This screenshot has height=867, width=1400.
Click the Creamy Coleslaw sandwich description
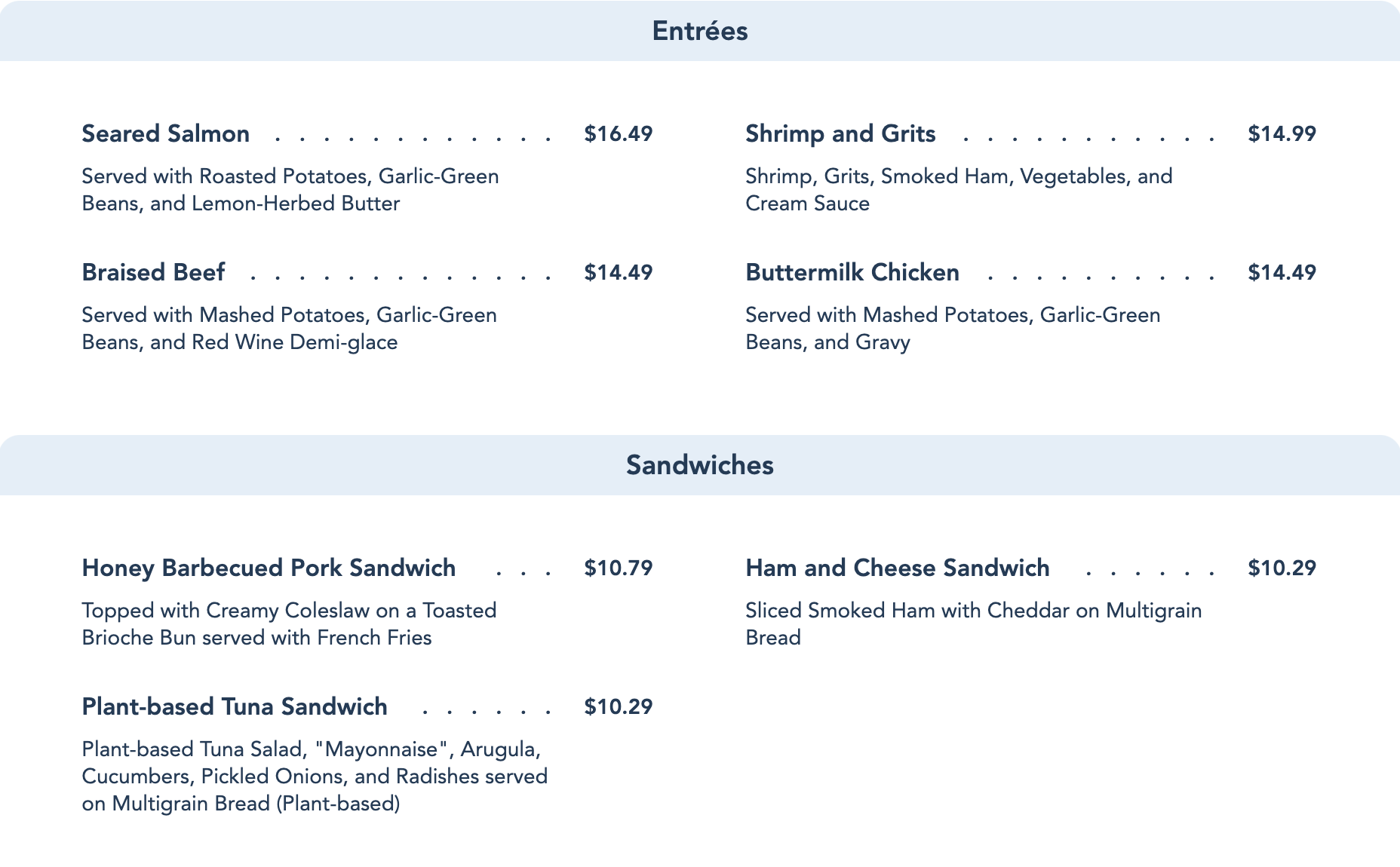point(289,624)
